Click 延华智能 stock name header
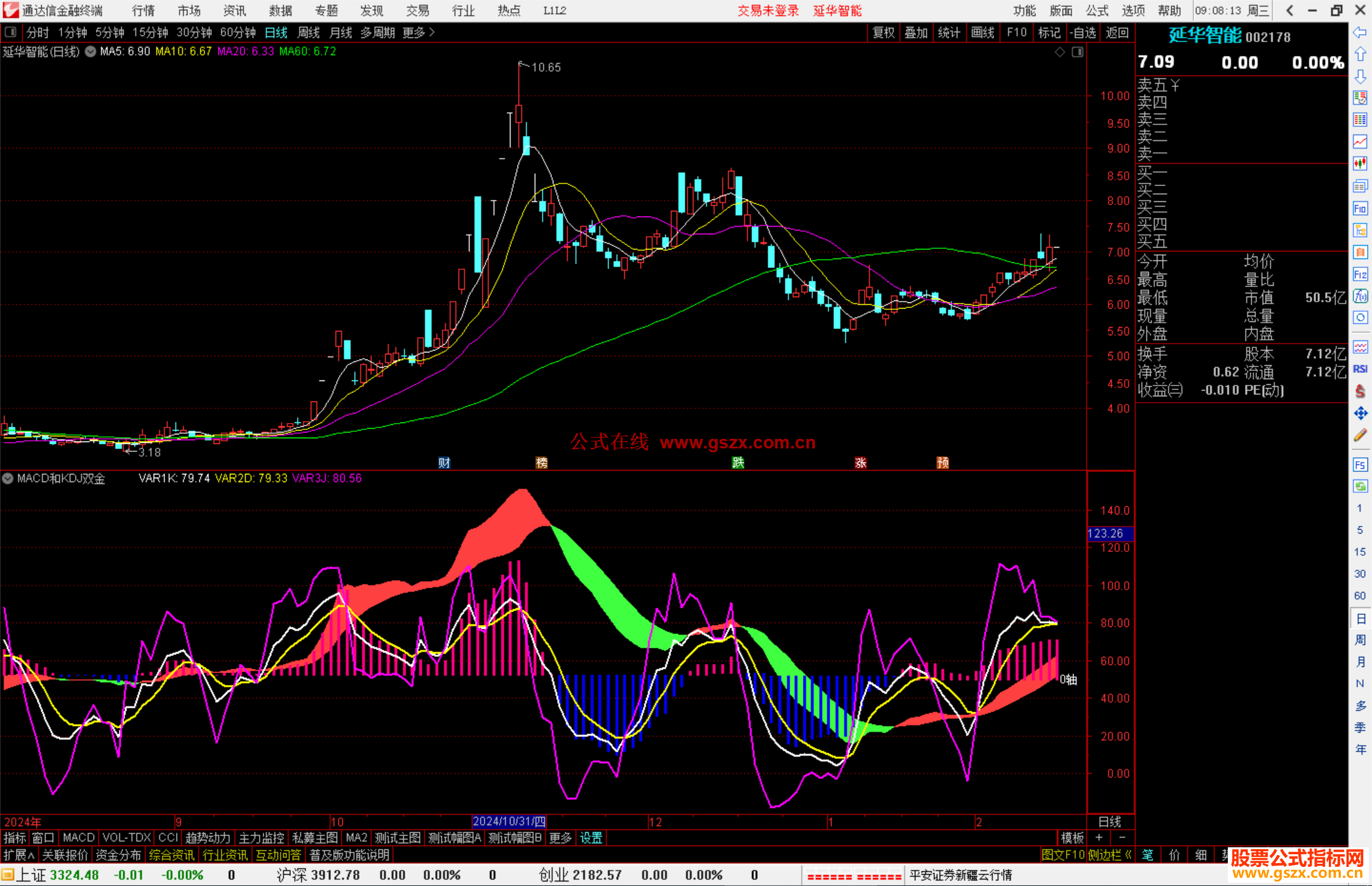Image resolution: width=1372 pixels, height=886 pixels. tap(1205, 36)
